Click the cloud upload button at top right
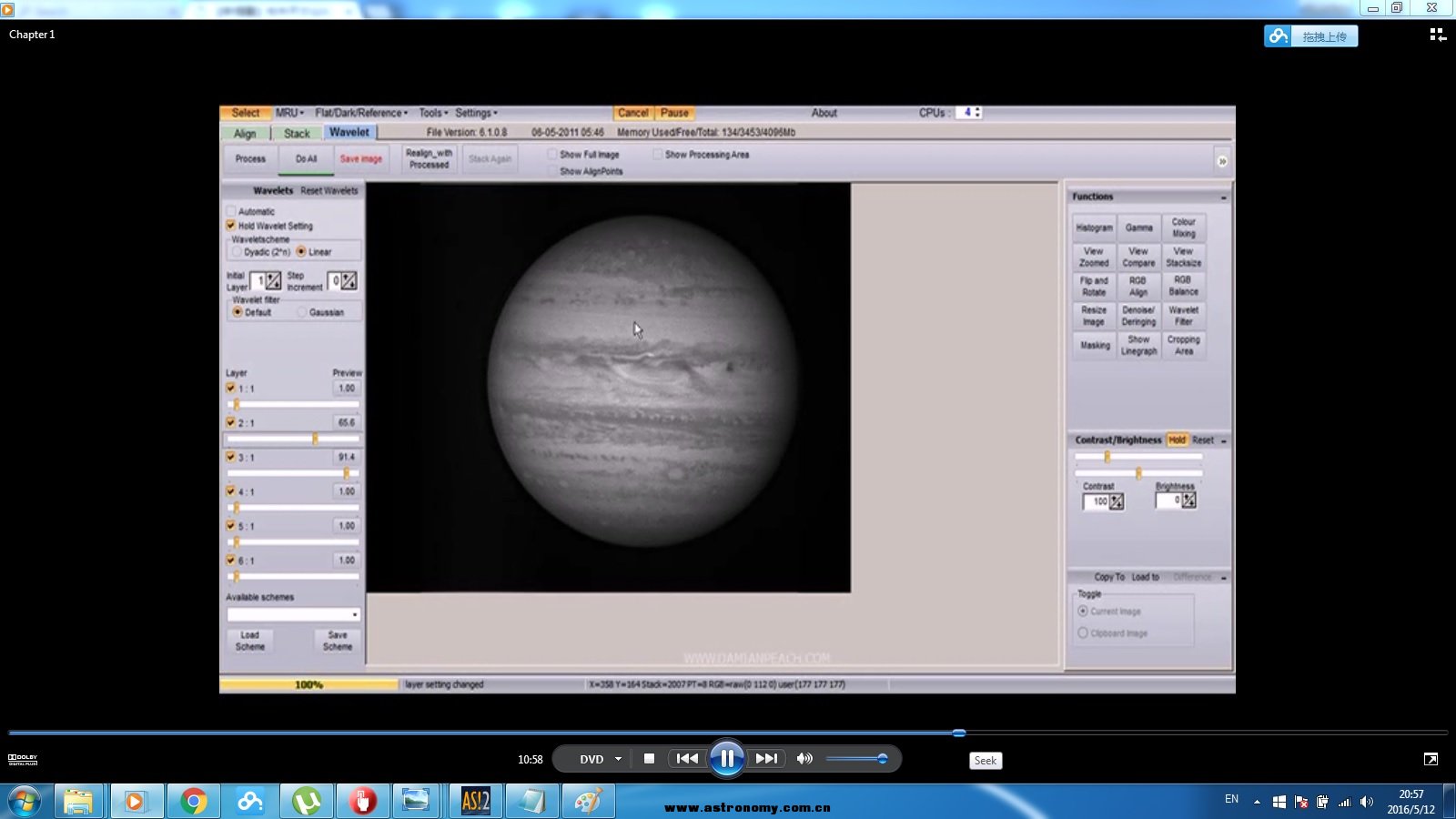 [x=1310, y=36]
